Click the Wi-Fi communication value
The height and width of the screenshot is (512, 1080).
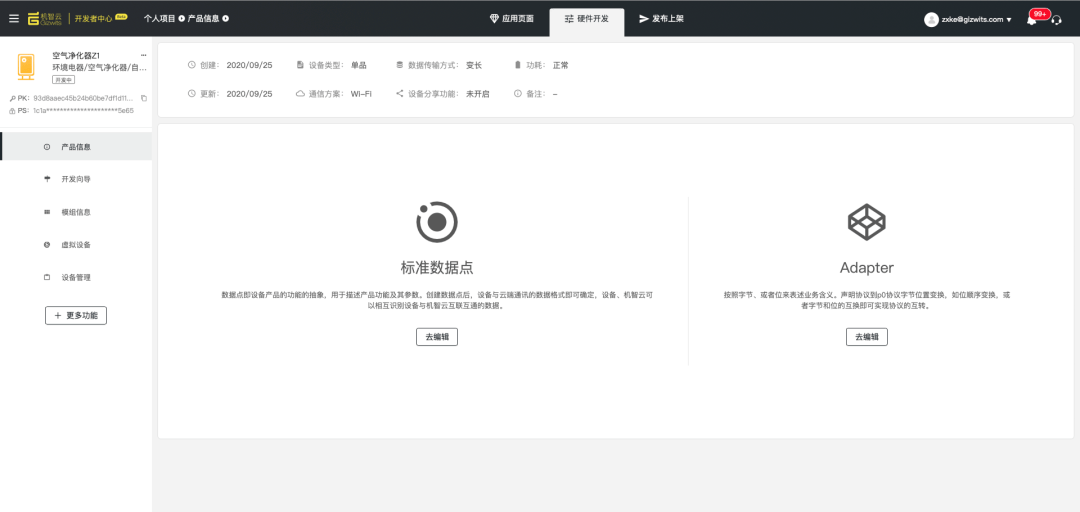(x=361, y=94)
